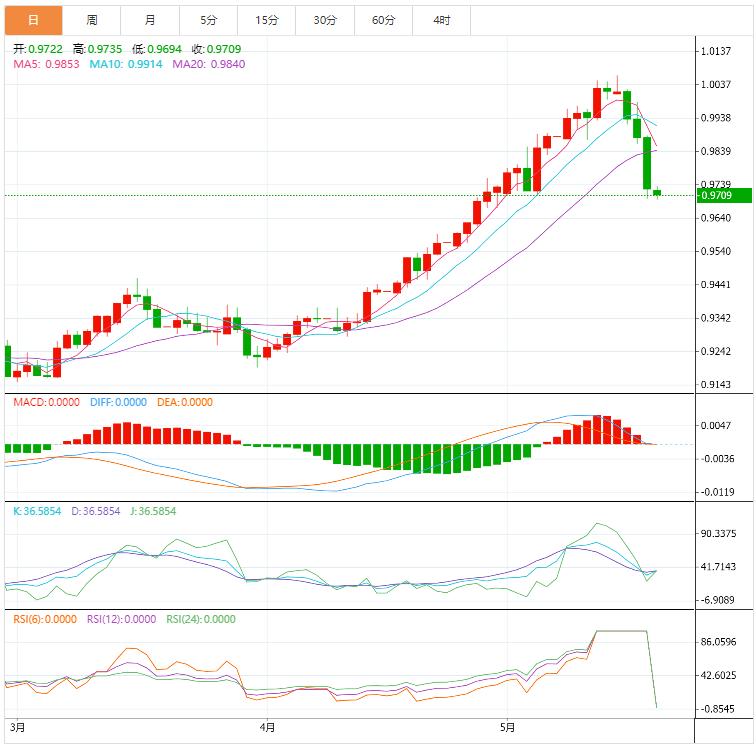Viewport: 756px width, 748px height.
Task: Select the RSI(6) indicator label
Action: 44,619
